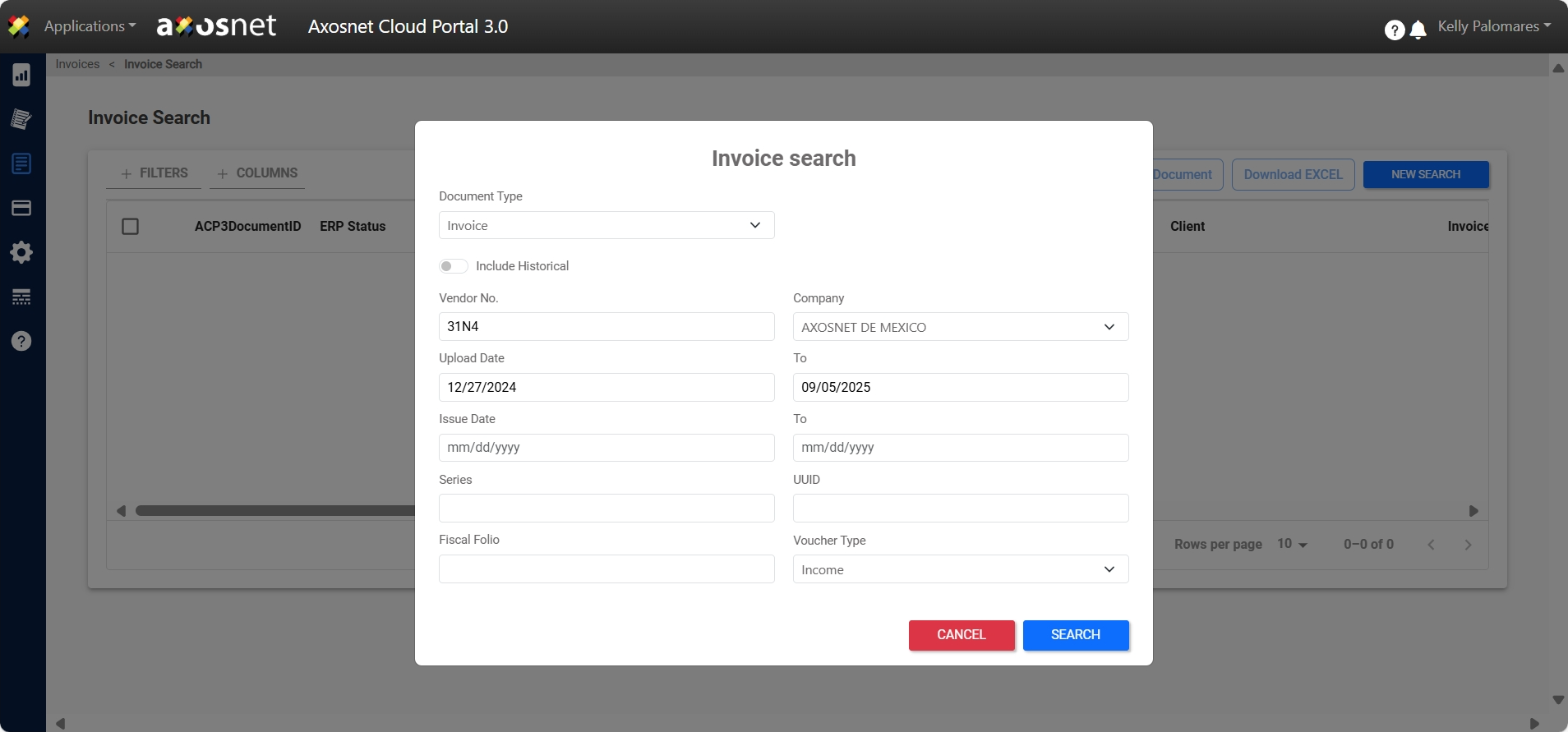This screenshot has width=1568, height=732.
Task: Open Kelly Palomares user menu
Action: [x=1493, y=26]
